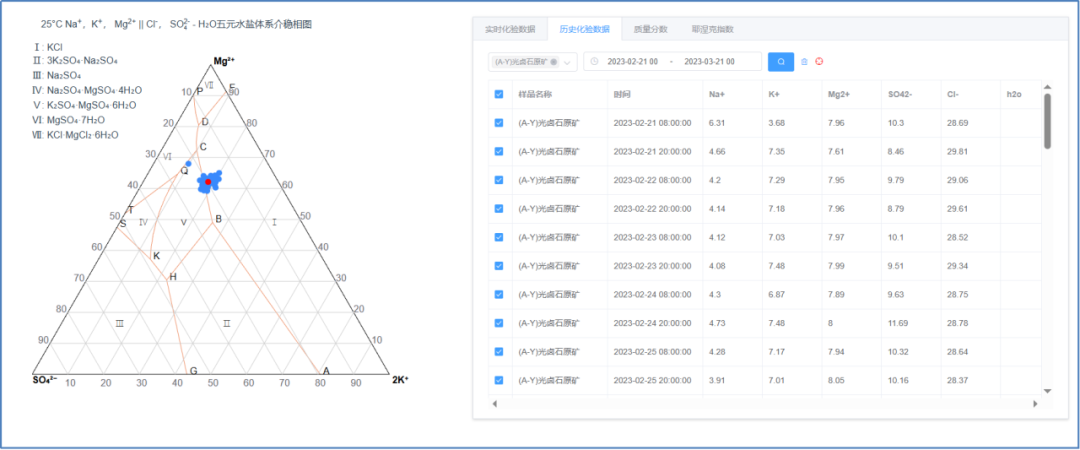The width and height of the screenshot is (1080, 450).
Task: Click the clock icon in date field
Action: coord(594,61)
